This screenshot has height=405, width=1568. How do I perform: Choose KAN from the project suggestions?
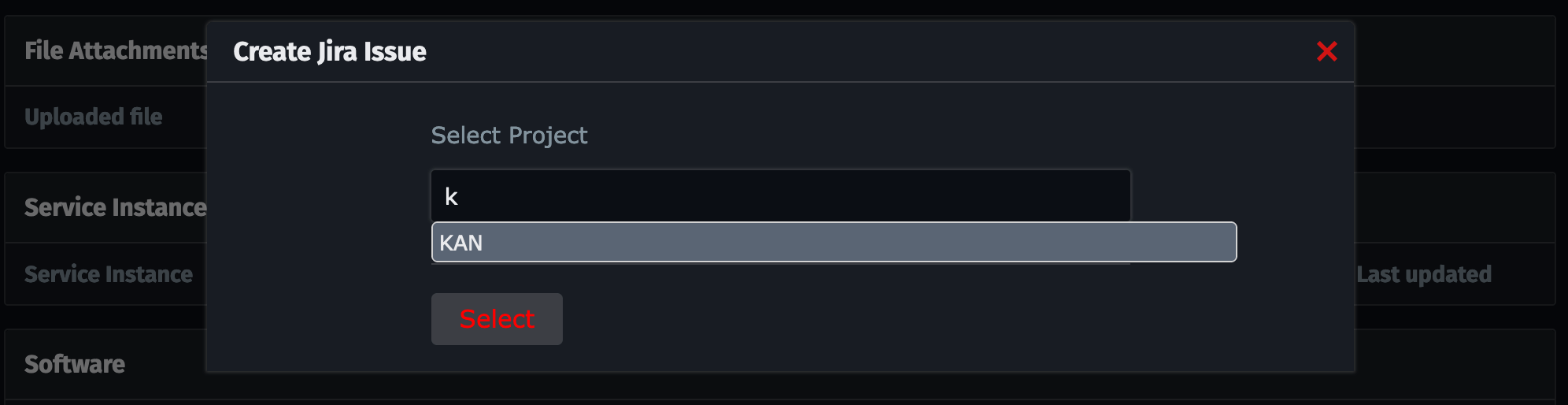(x=833, y=243)
